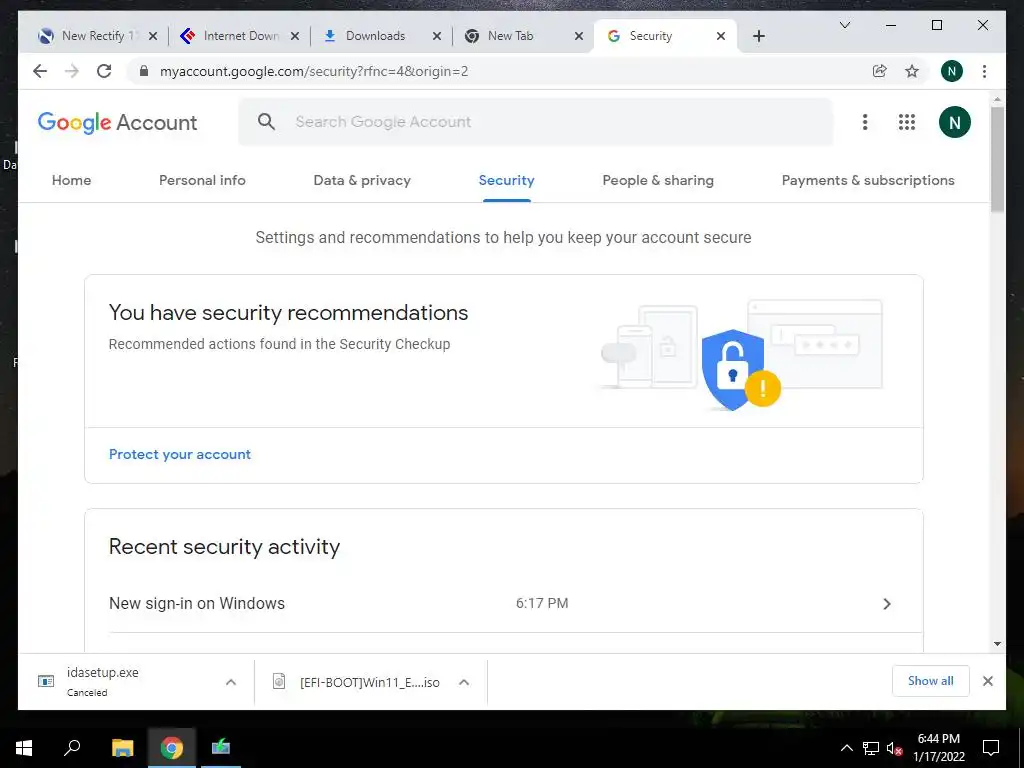Open the Google Account logo link
The image size is (1024, 768).
pos(118,122)
